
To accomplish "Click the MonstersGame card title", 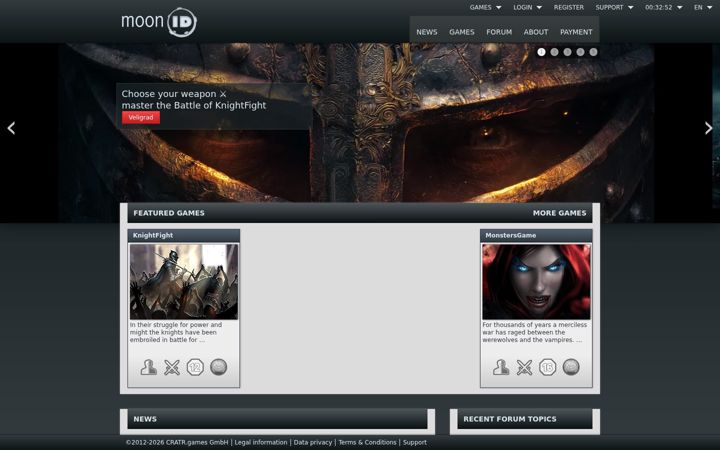I will [511, 235].
